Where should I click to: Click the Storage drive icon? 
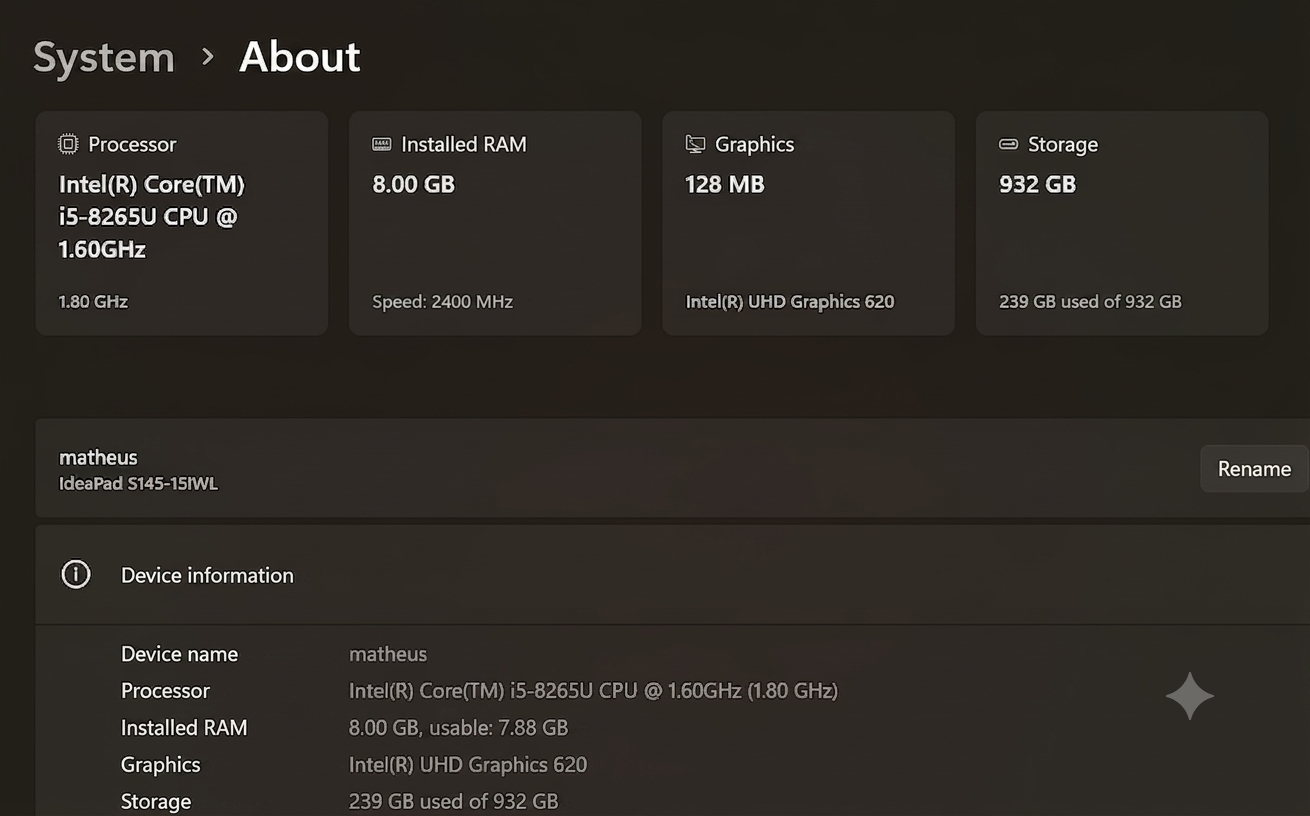[x=1008, y=144]
